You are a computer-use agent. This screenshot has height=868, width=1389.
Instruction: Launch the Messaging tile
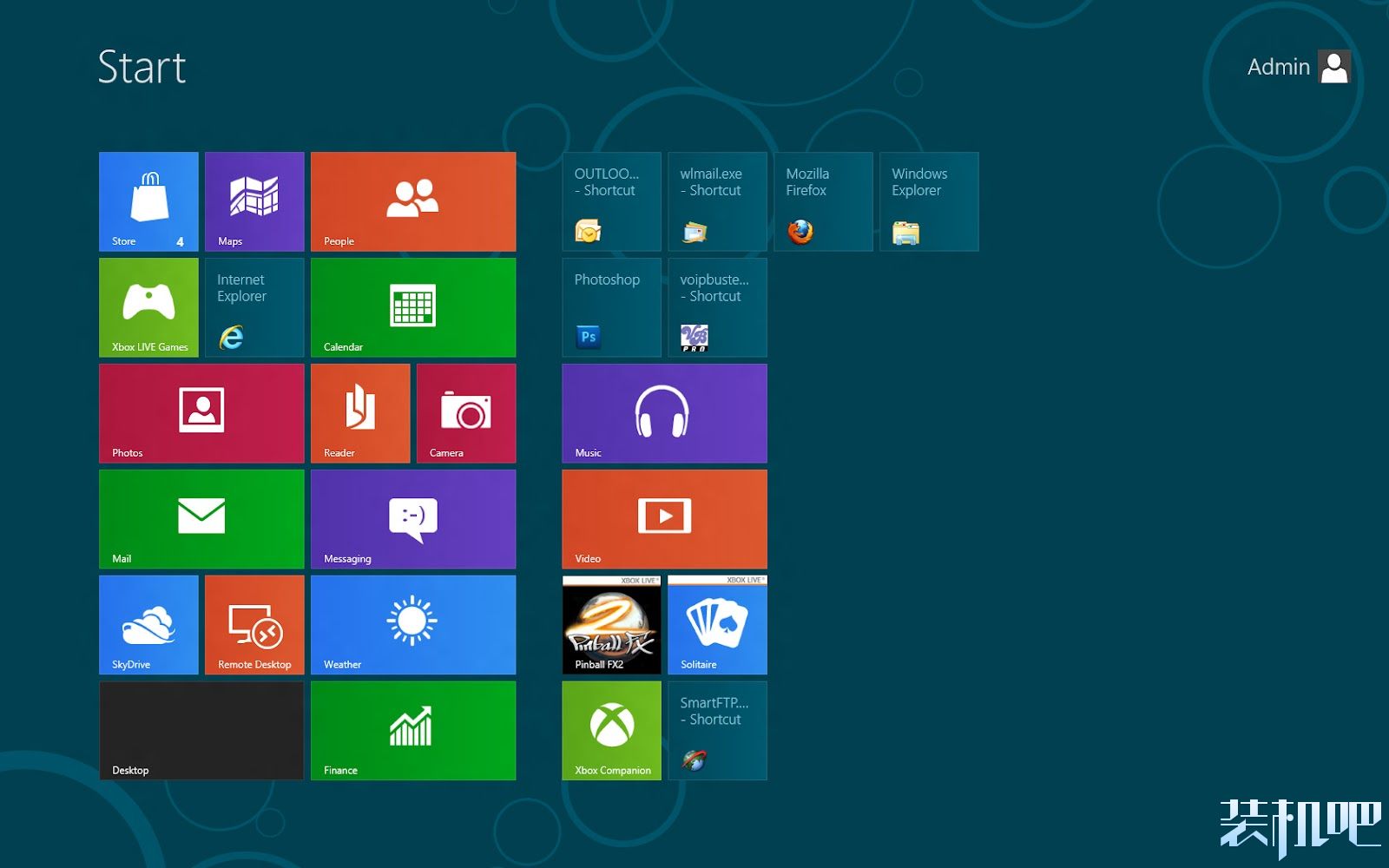(413, 519)
